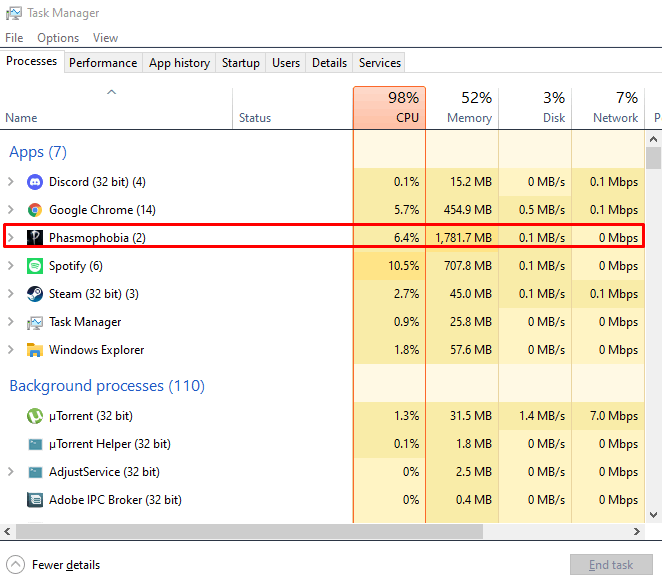Expand the Spotify process group
This screenshot has height=588, width=662.
click(11, 266)
